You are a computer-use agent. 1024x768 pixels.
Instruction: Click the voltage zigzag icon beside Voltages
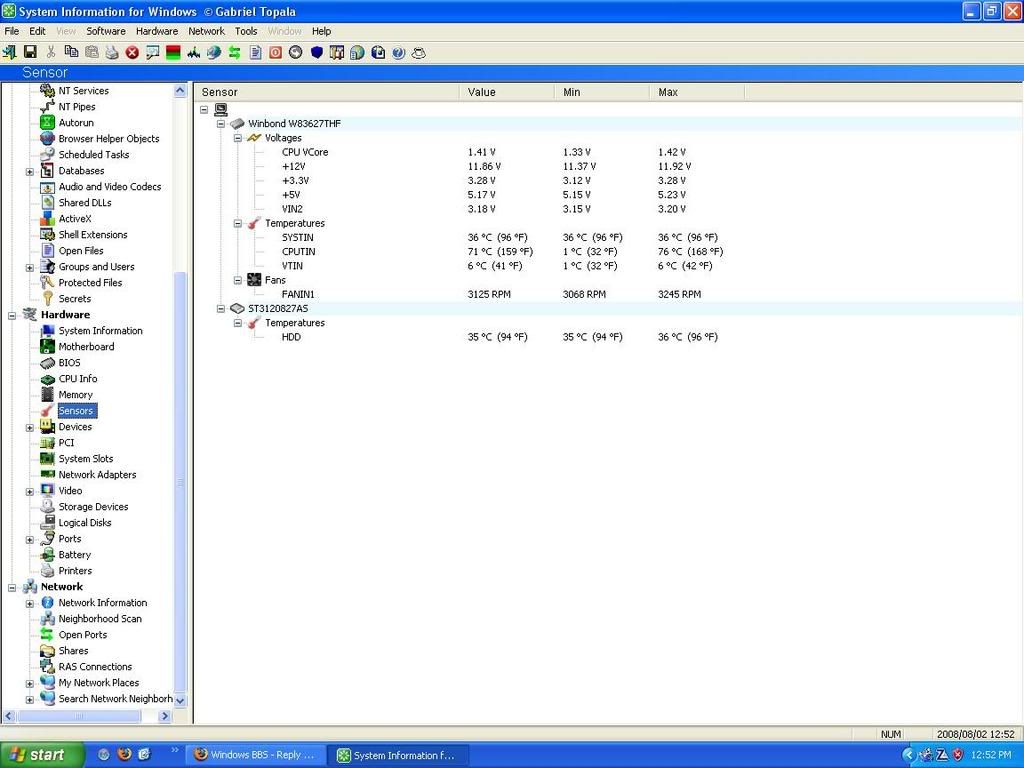[254, 138]
